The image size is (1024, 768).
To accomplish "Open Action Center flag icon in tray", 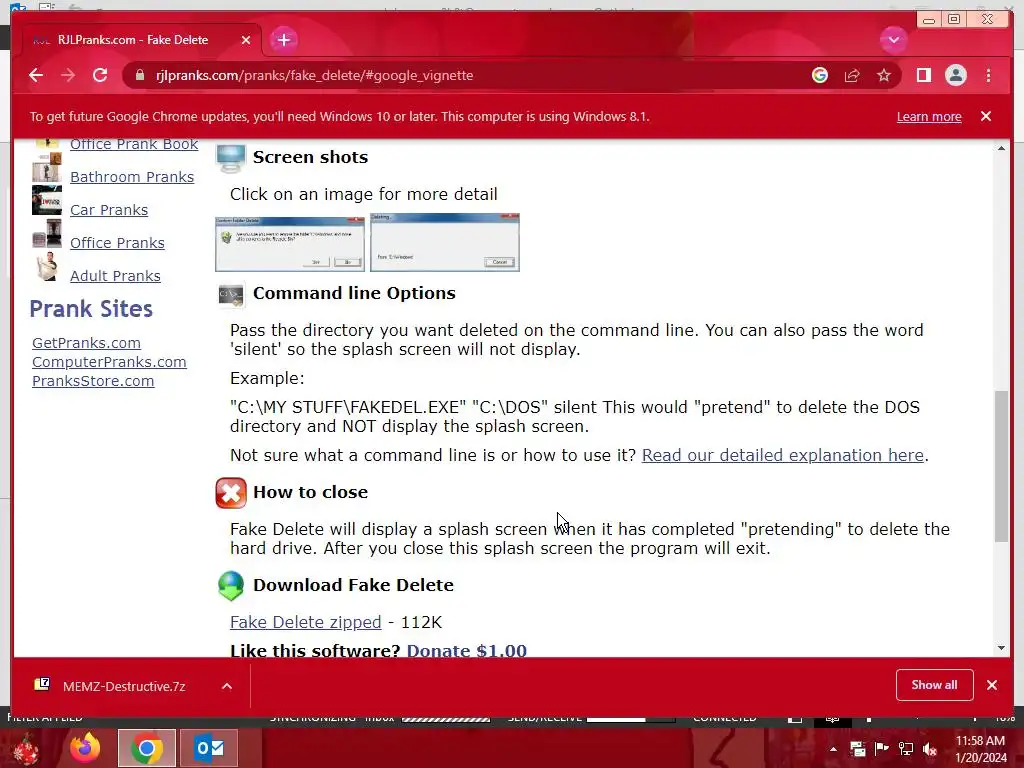I will [881, 749].
